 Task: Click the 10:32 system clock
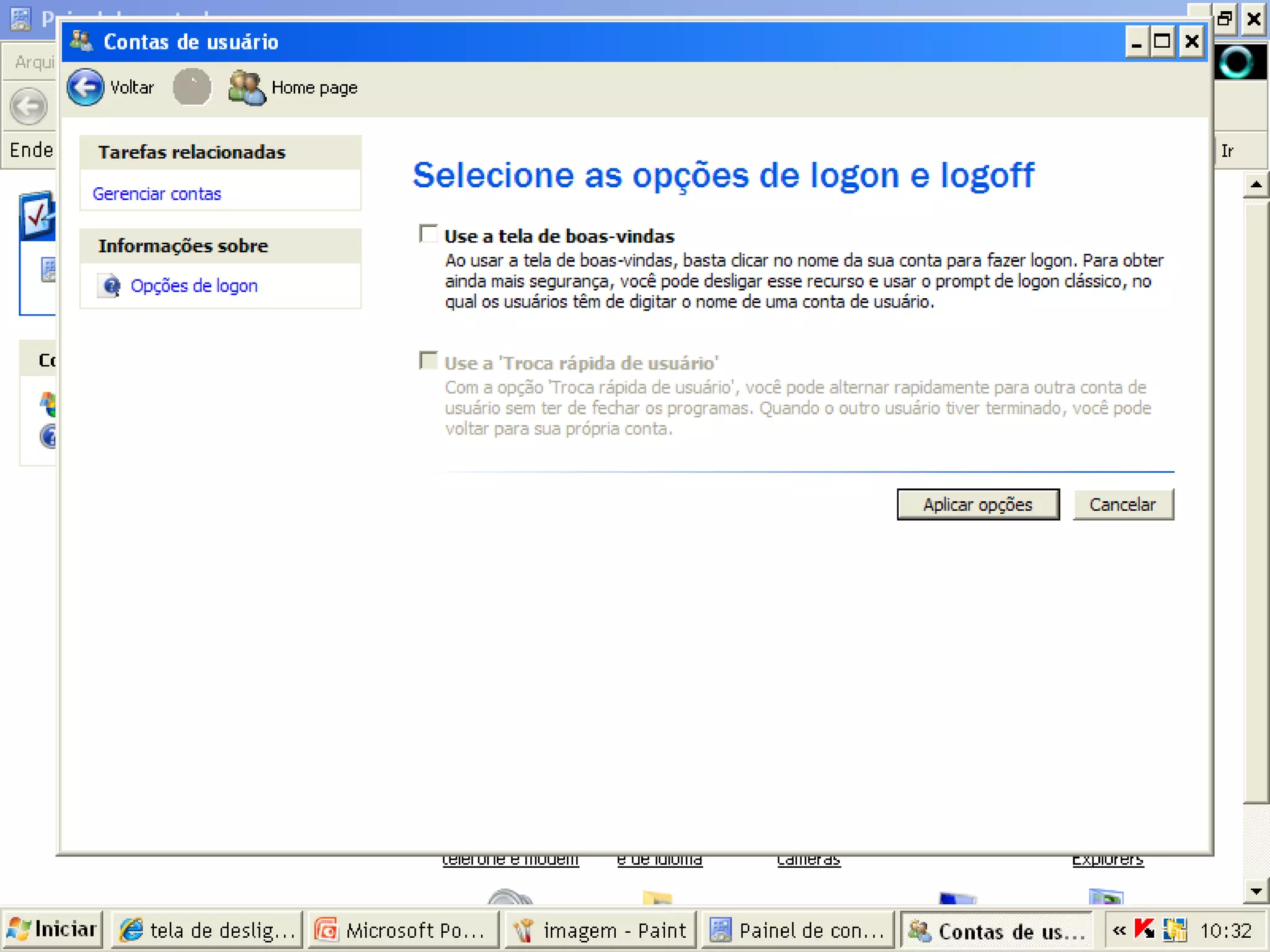click(x=1226, y=930)
